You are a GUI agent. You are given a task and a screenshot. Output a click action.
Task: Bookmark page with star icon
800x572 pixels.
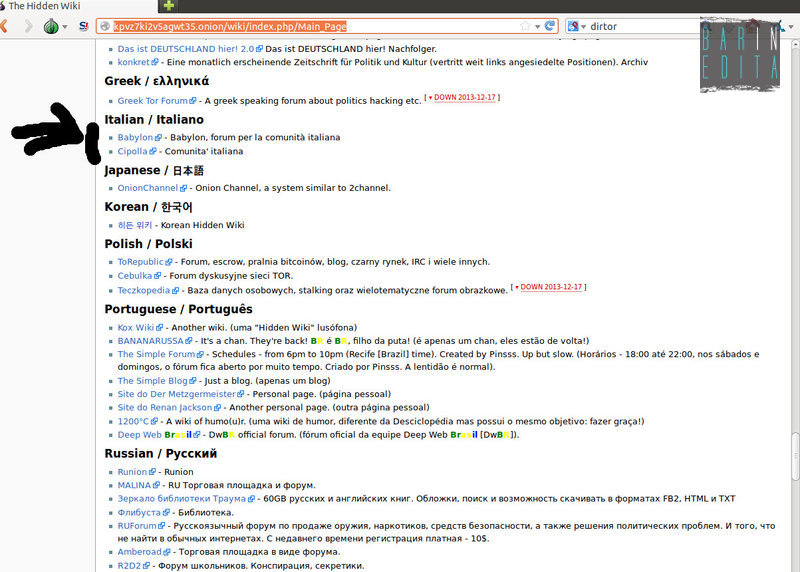pyautogui.click(x=524, y=26)
